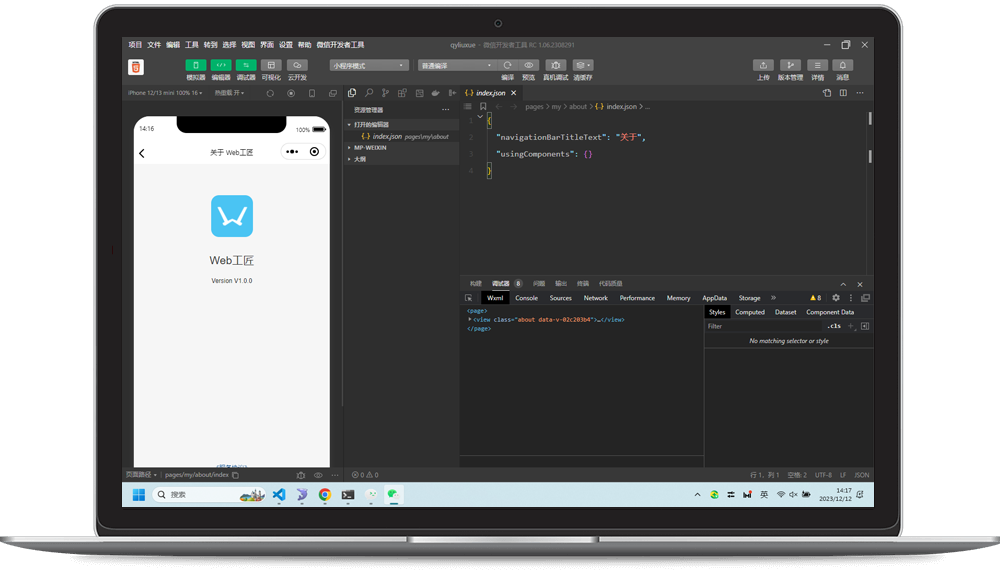Open the explorer files icon in sidebar

[352, 93]
